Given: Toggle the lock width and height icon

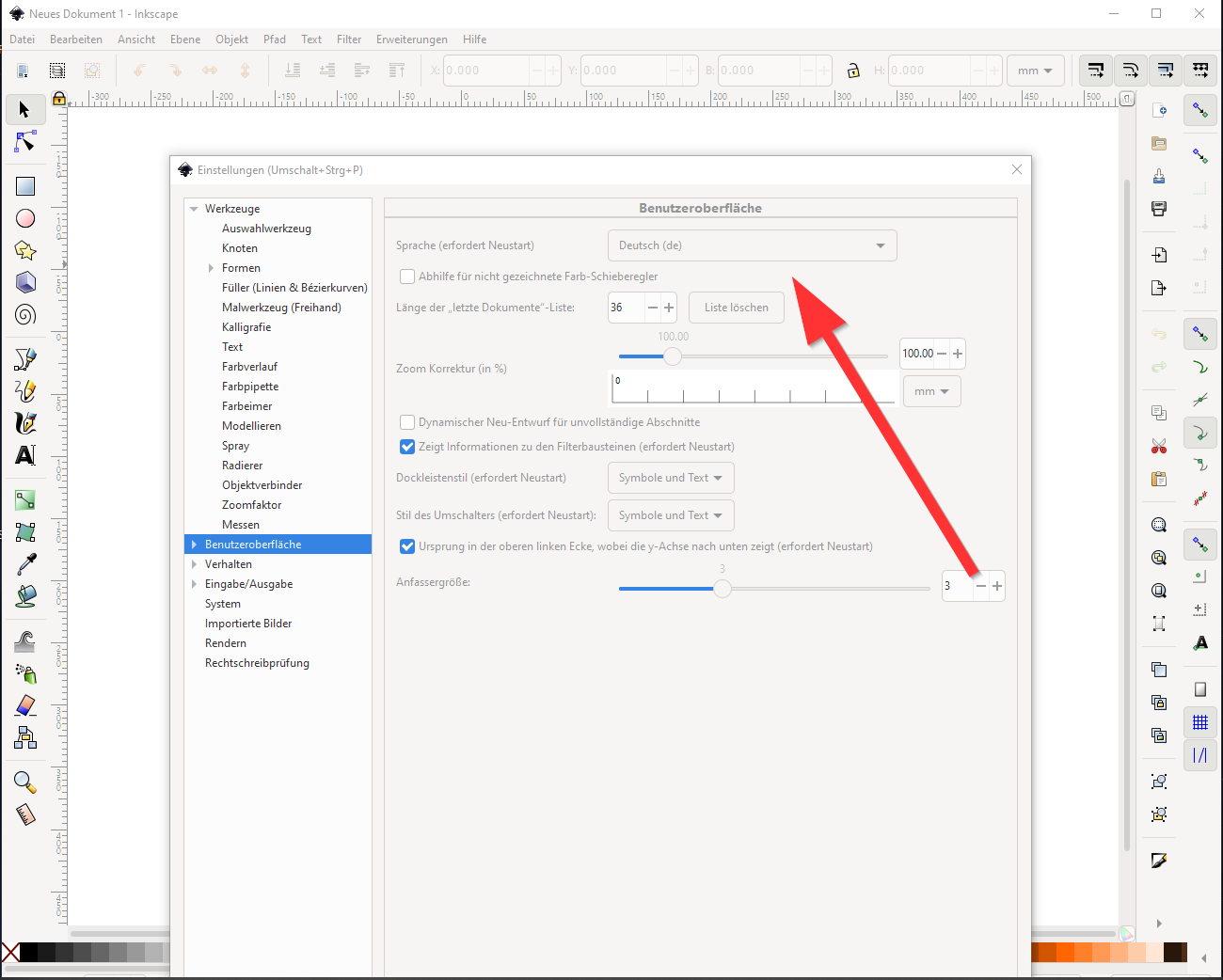Looking at the screenshot, I should [x=853, y=71].
